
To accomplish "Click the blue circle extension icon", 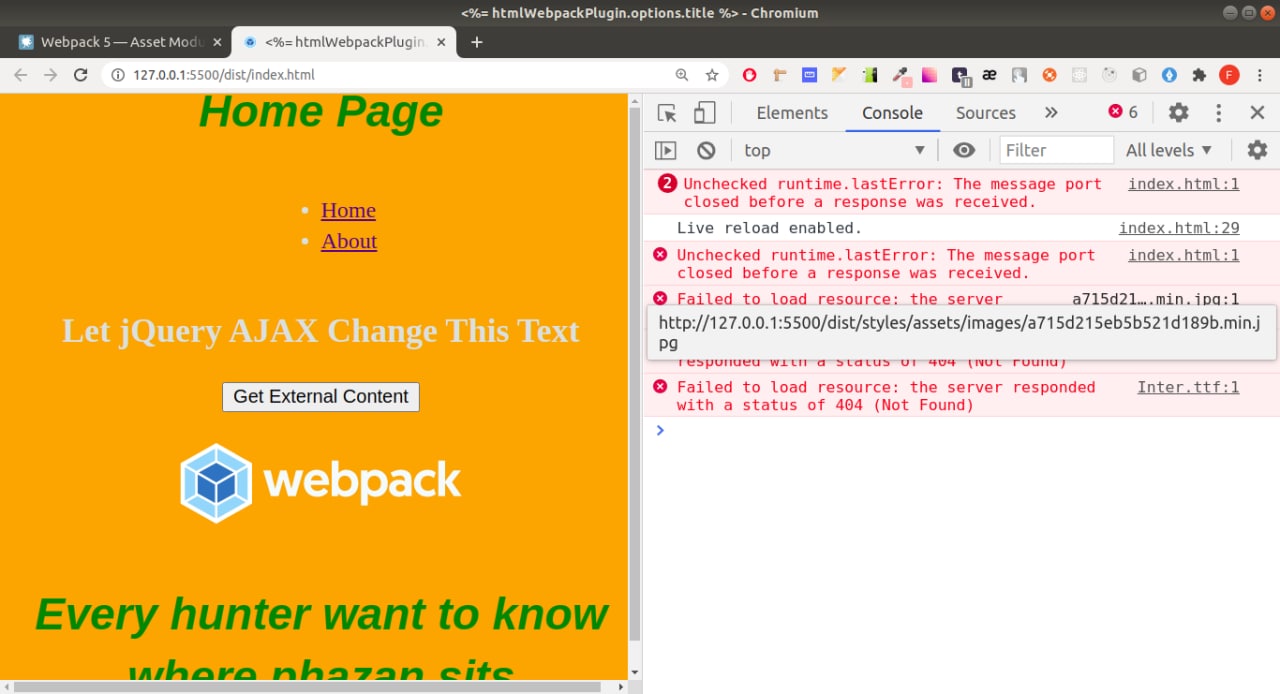I will pyautogui.click(x=1169, y=75).
